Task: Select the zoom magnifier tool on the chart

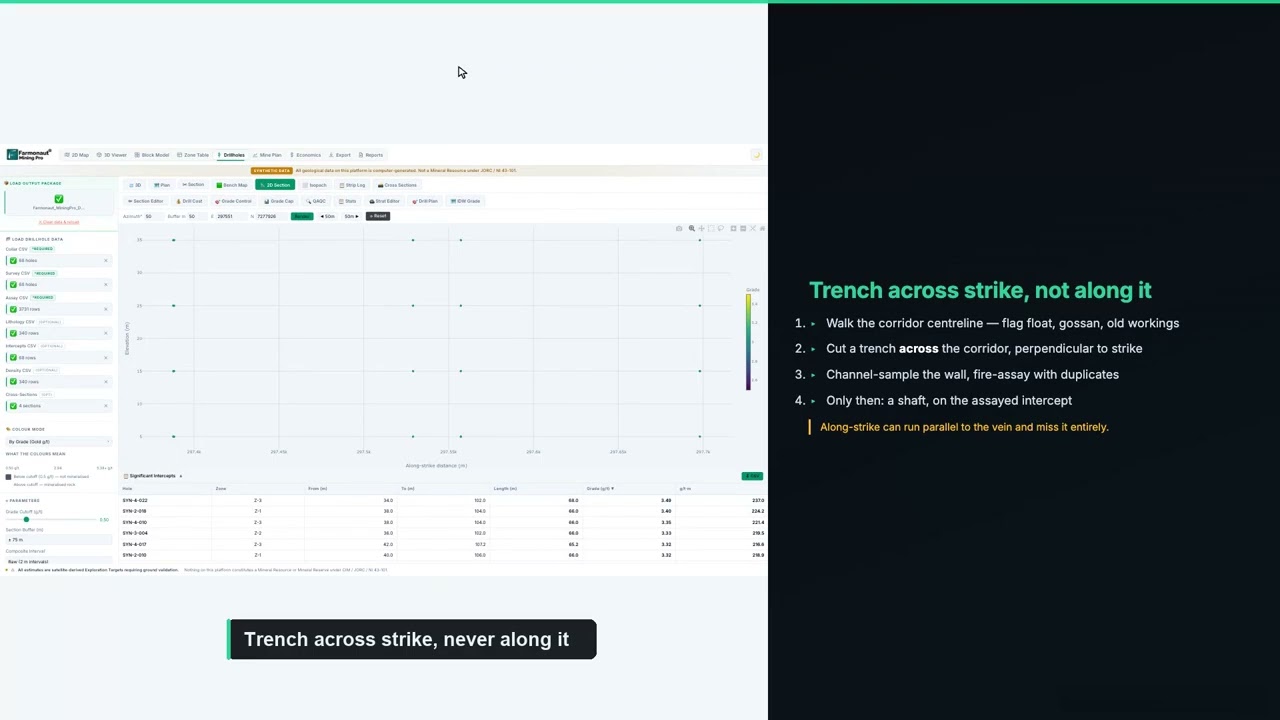Action: 691,229
